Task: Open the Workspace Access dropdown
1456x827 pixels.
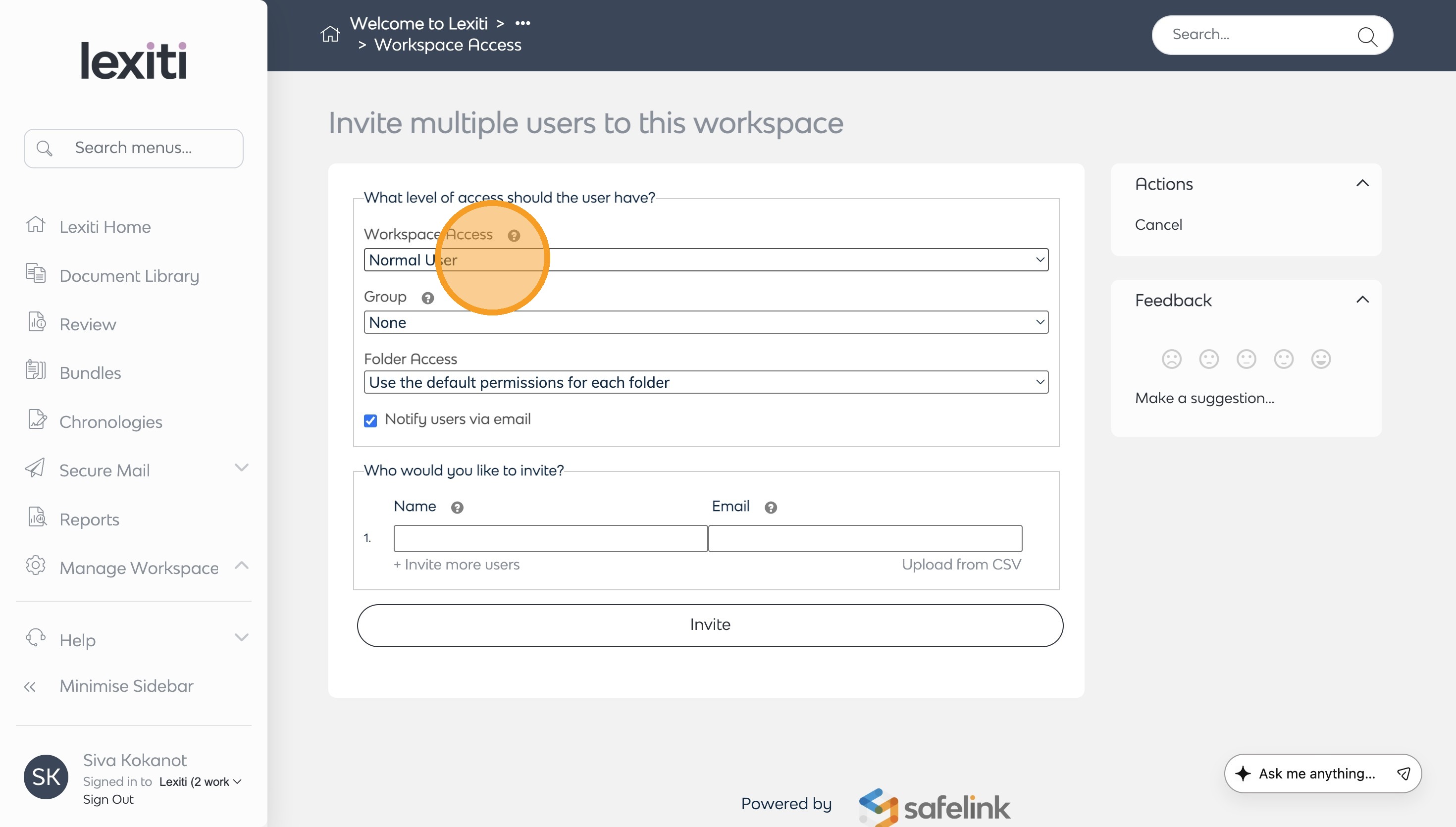Action: tap(705, 260)
